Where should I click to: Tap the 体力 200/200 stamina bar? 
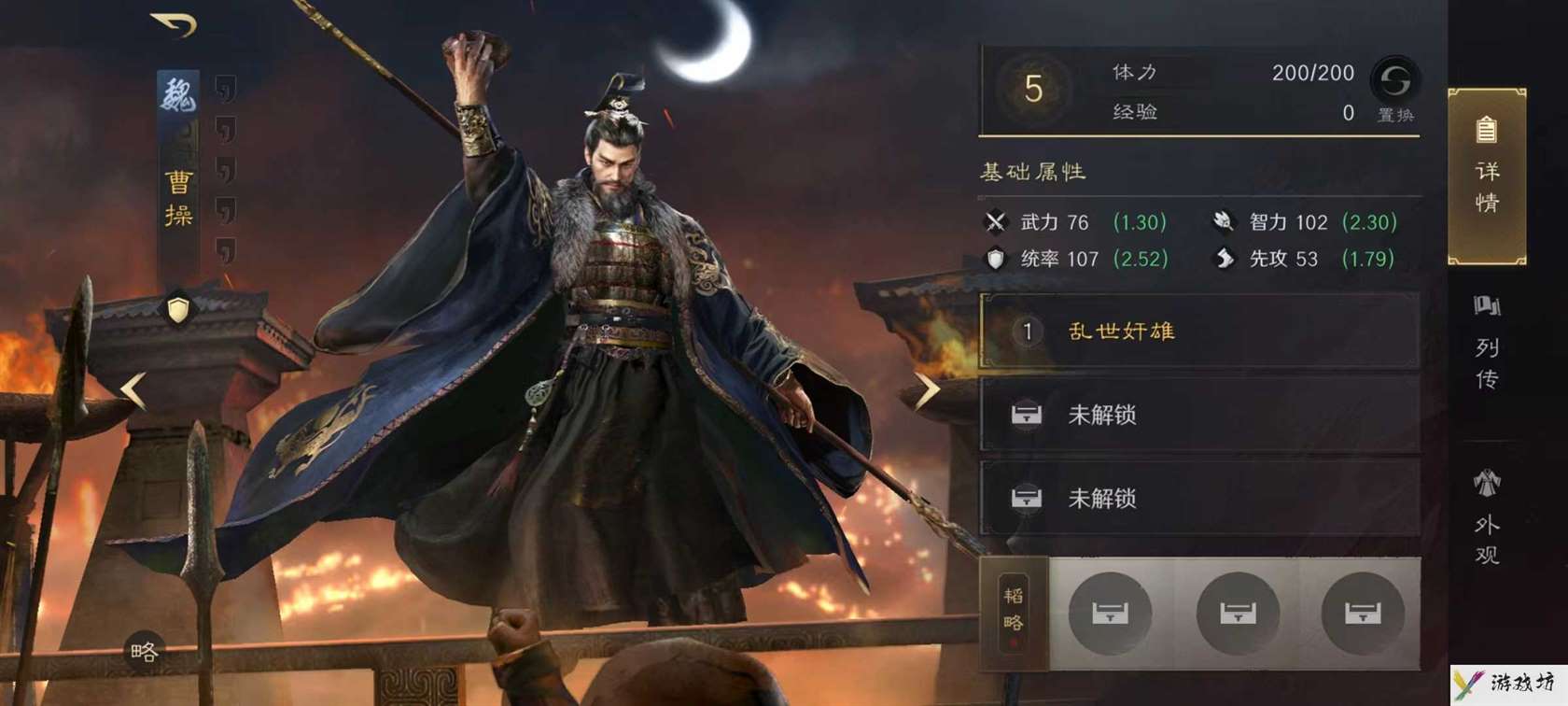pyautogui.click(x=1232, y=73)
